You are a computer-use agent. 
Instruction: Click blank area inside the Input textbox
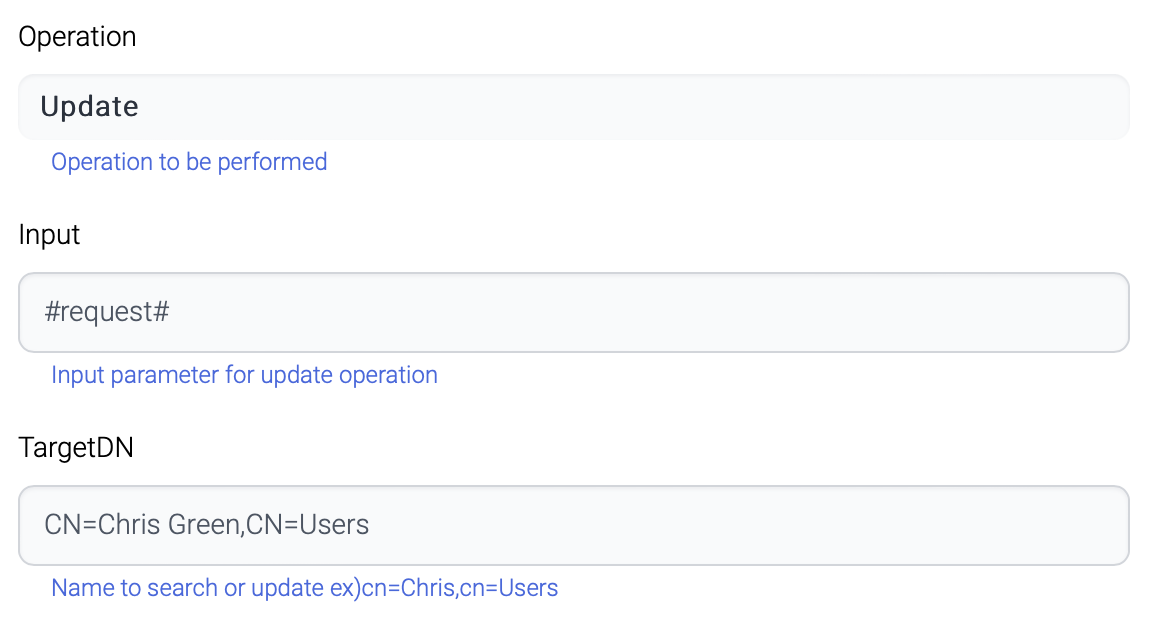(700, 312)
